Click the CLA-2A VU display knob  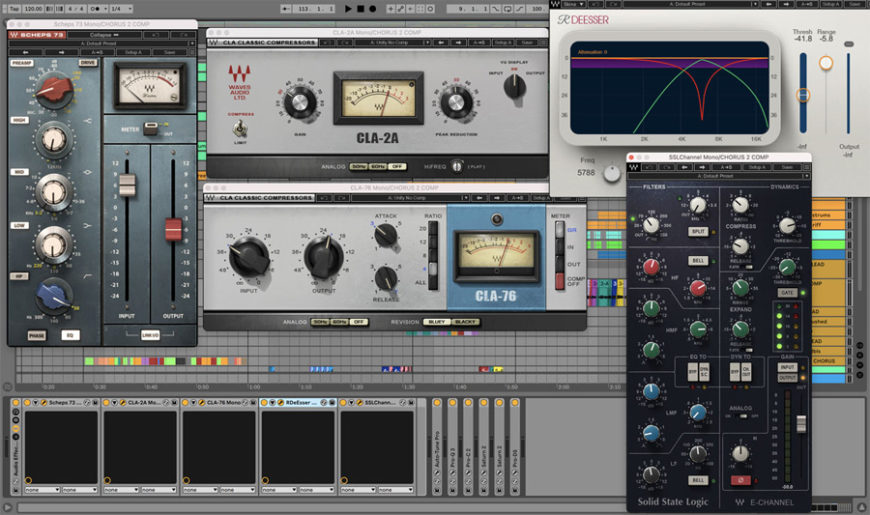[x=514, y=87]
